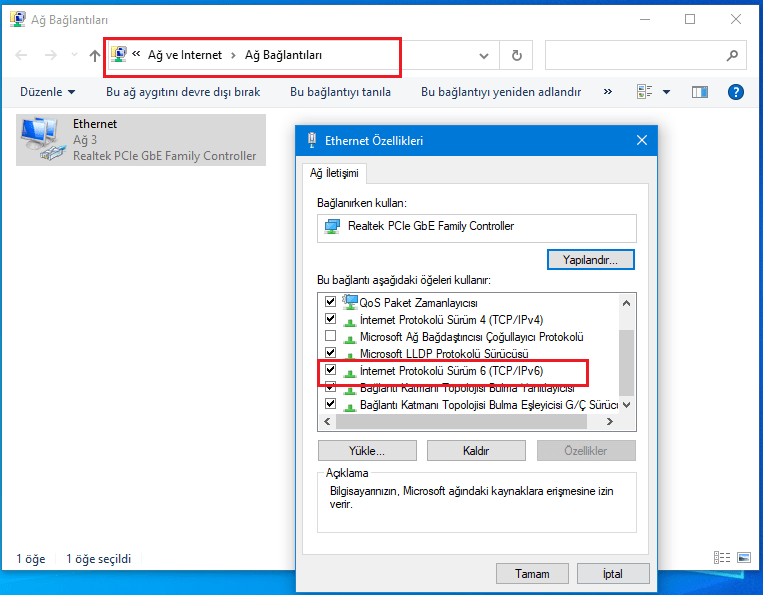Uncheck İnternet Protokolü Sürüm 4 checkbox

[x=330, y=319]
